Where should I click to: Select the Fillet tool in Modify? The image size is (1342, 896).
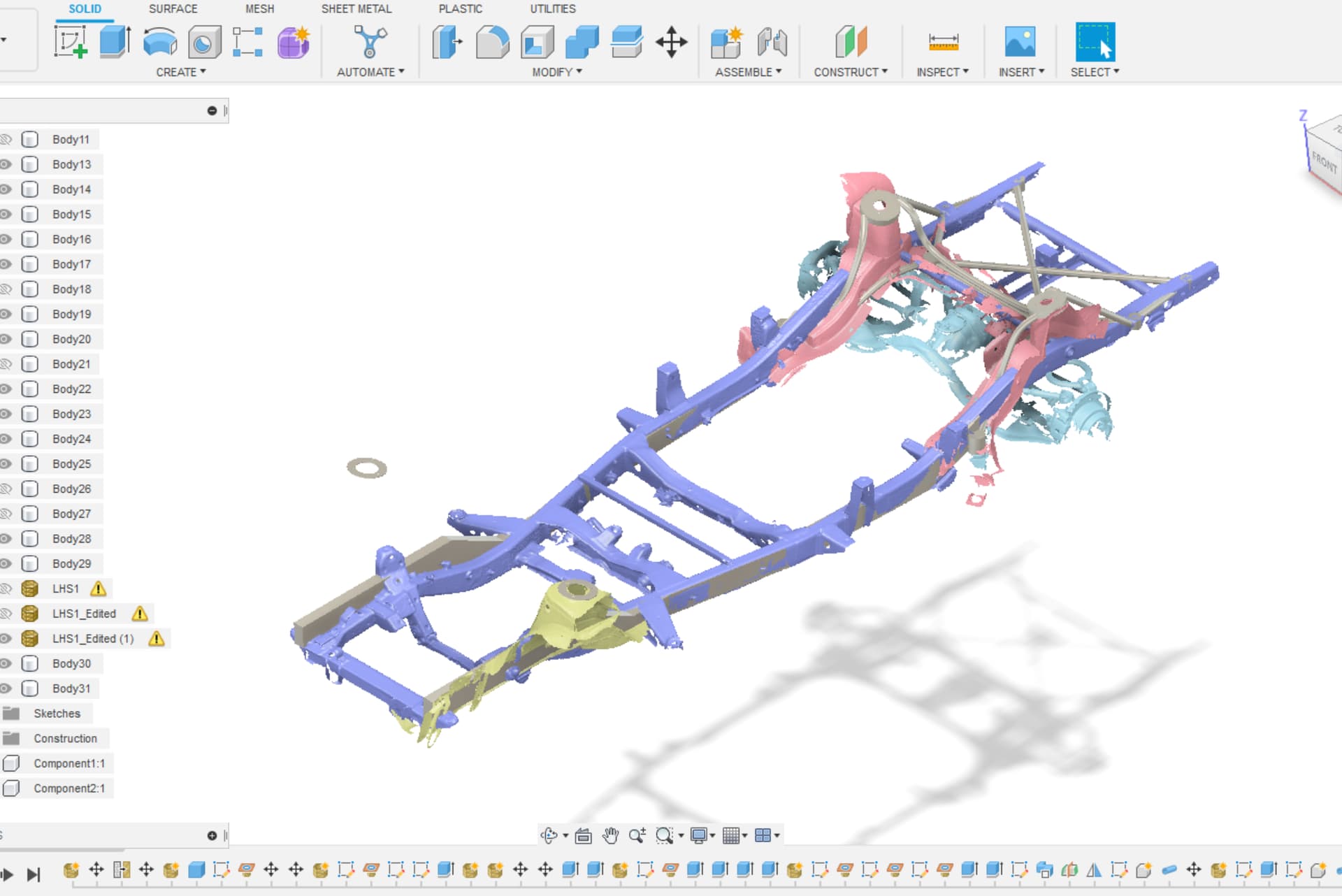point(493,42)
